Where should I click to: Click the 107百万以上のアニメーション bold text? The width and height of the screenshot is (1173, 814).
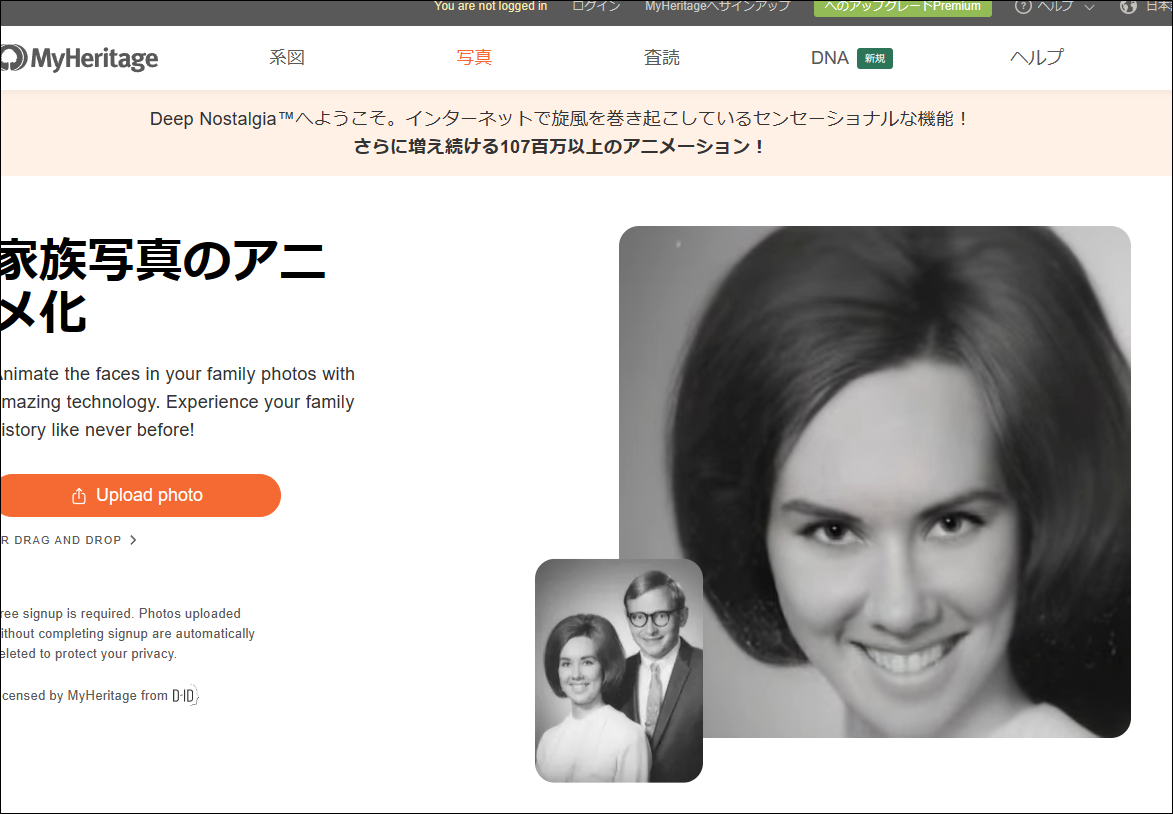[560, 147]
